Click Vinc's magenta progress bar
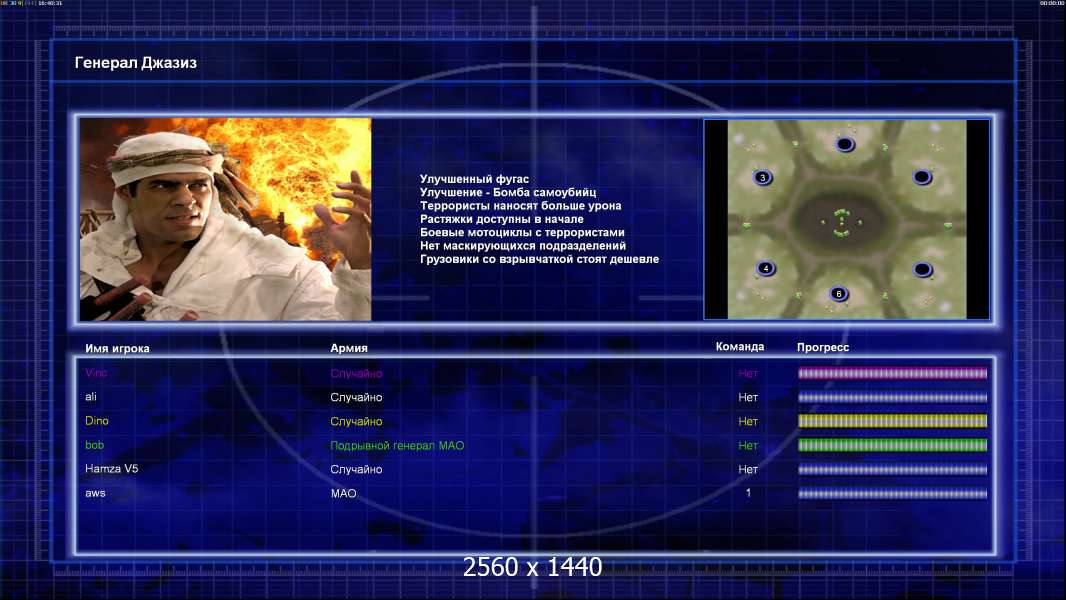This screenshot has height=600, width=1066. tap(893, 373)
